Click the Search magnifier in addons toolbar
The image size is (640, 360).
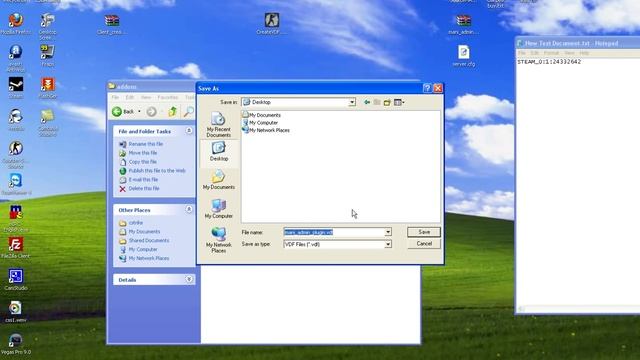pyautogui.click(x=189, y=111)
